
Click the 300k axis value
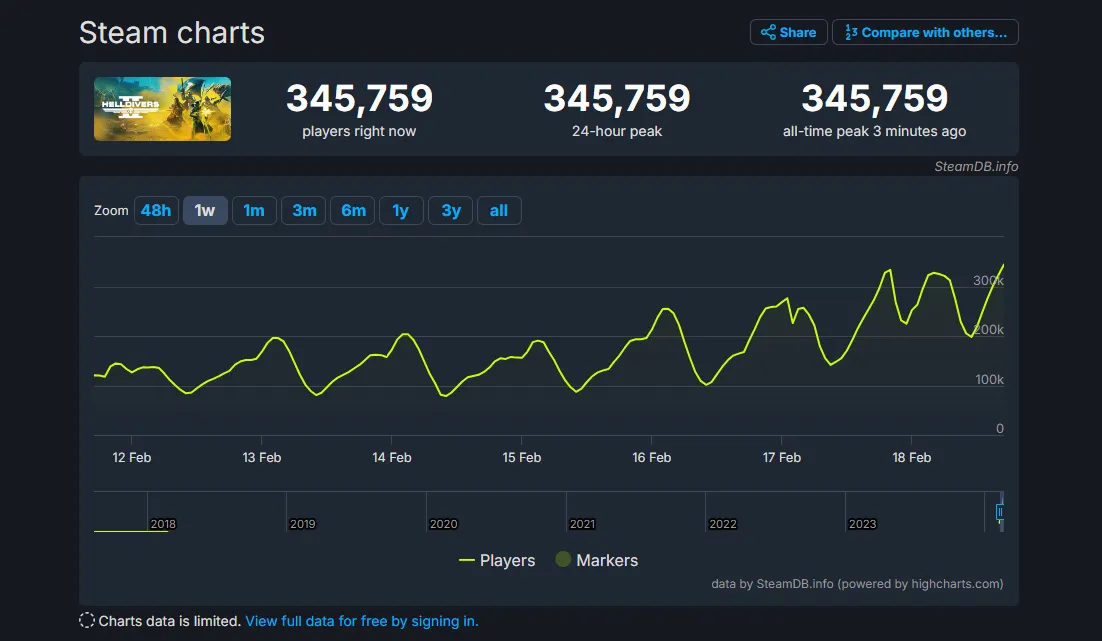(x=988, y=280)
